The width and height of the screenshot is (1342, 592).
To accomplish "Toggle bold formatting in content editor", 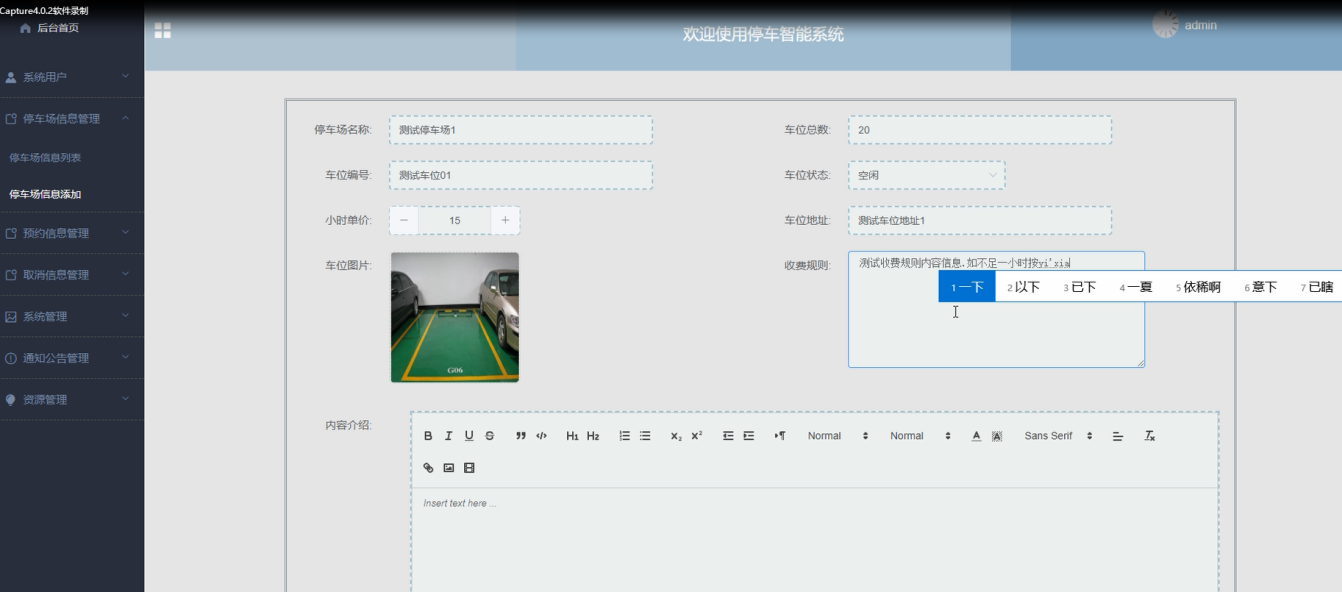I will [x=428, y=436].
